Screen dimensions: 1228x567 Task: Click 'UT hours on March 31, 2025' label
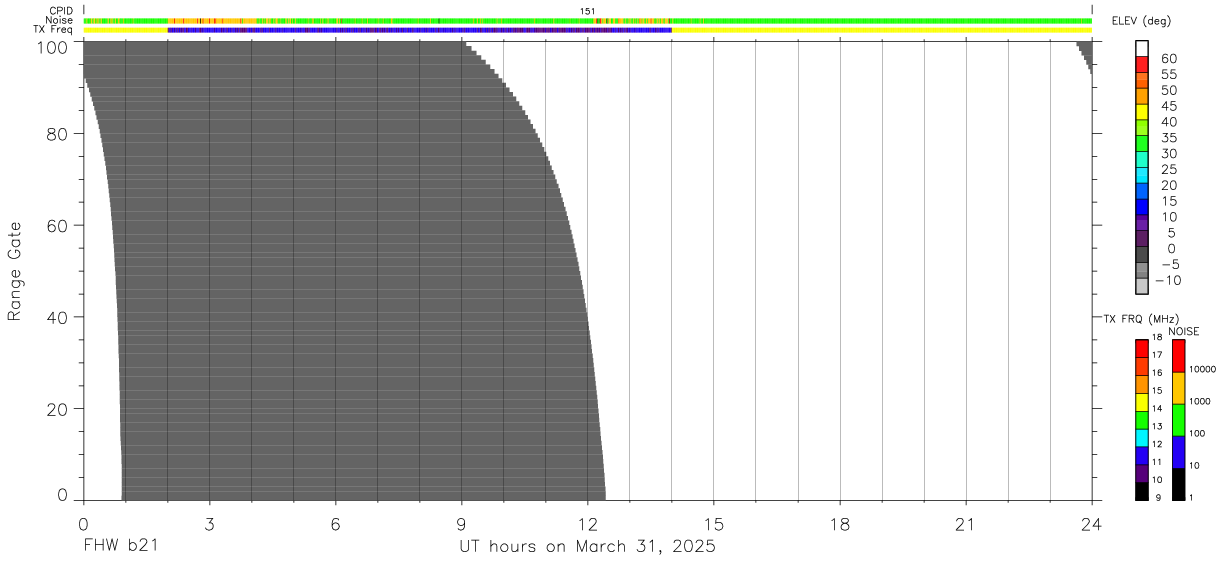tap(587, 547)
